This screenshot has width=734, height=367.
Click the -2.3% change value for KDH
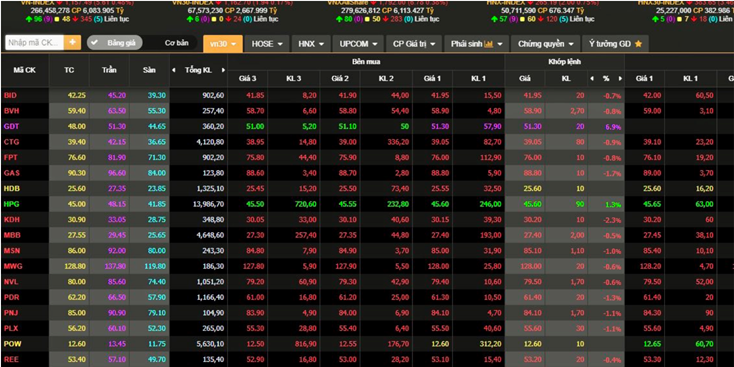(613, 220)
